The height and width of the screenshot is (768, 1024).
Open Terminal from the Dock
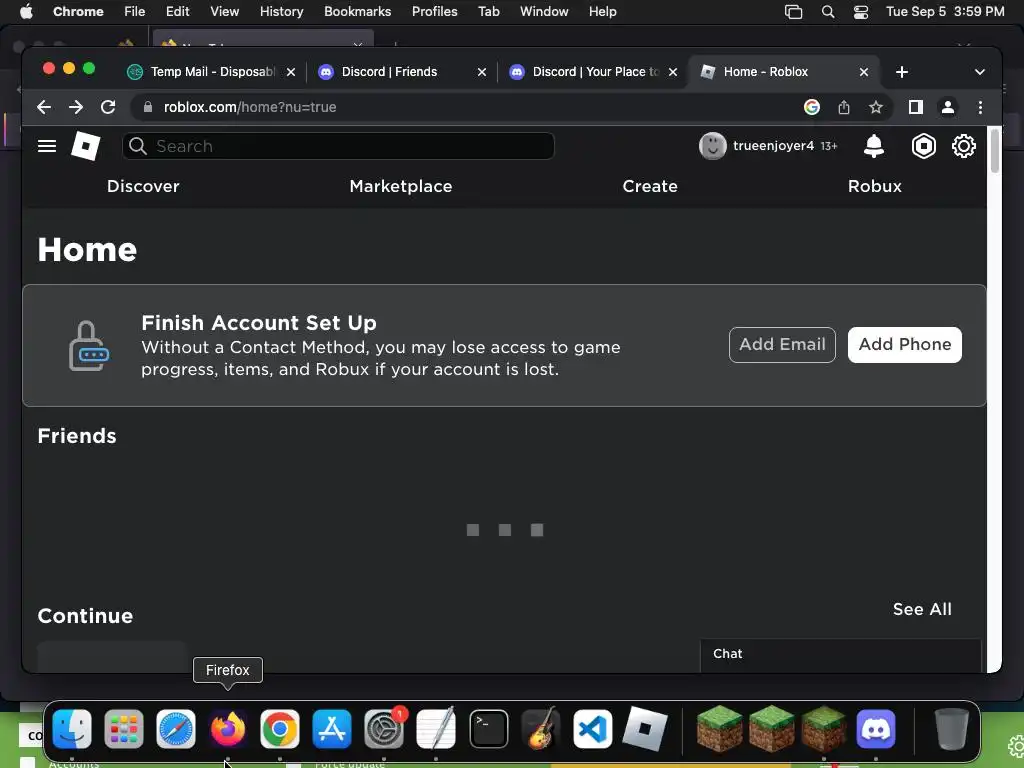(x=488, y=728)
